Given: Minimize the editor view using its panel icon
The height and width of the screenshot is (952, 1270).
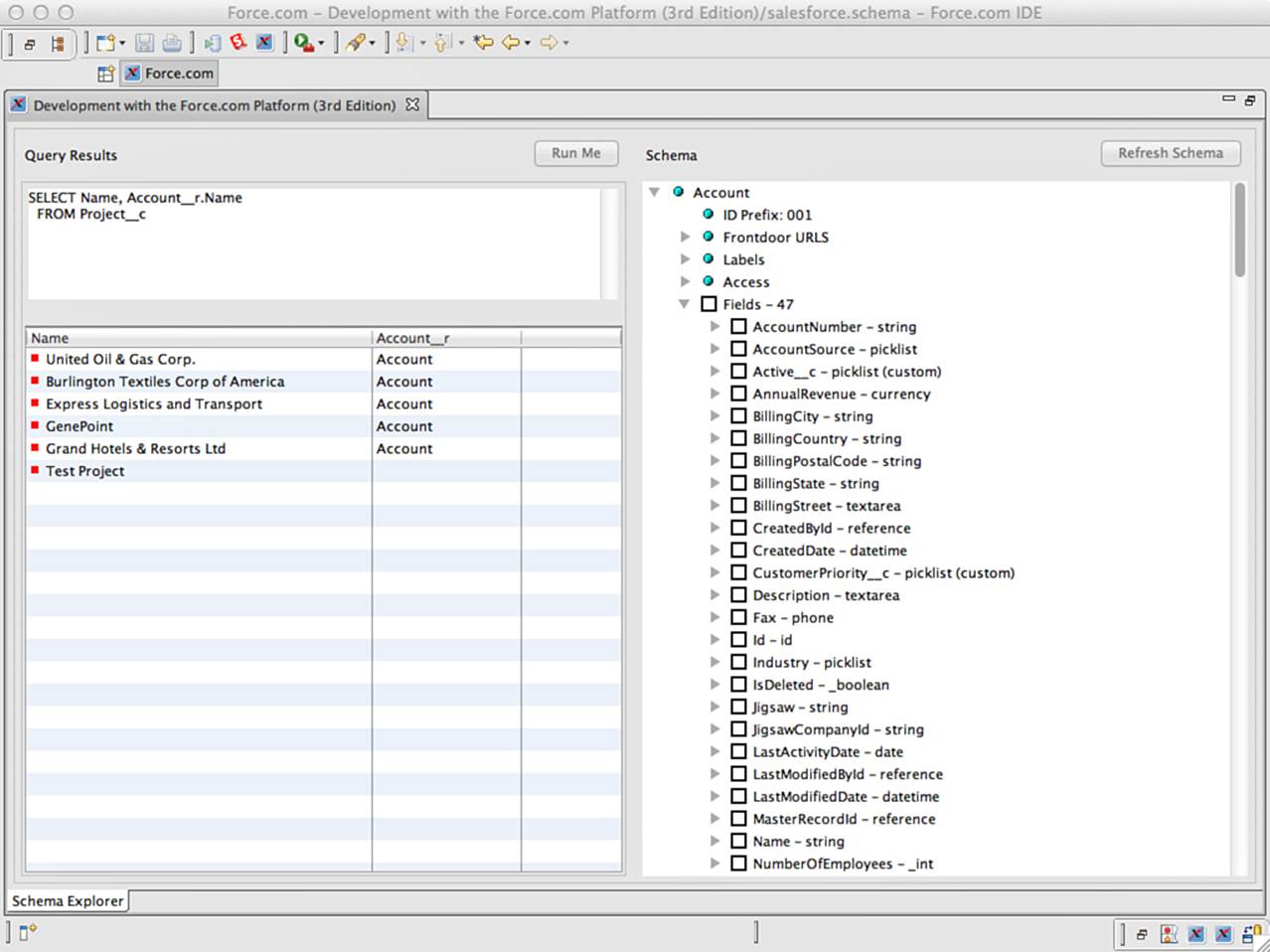Looking at the screenshot, I should click(1228, 99).
